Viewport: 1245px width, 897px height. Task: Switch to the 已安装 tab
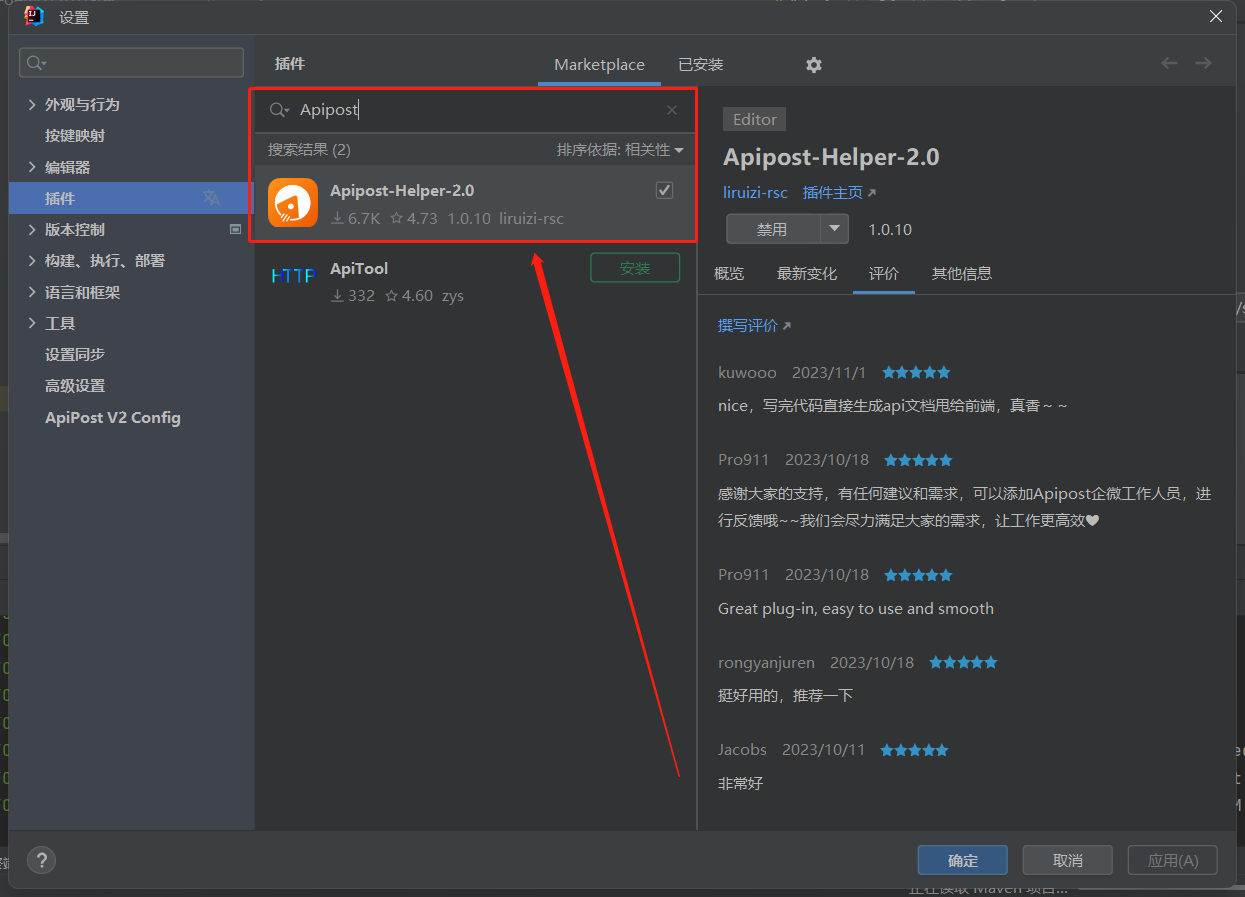700,64
